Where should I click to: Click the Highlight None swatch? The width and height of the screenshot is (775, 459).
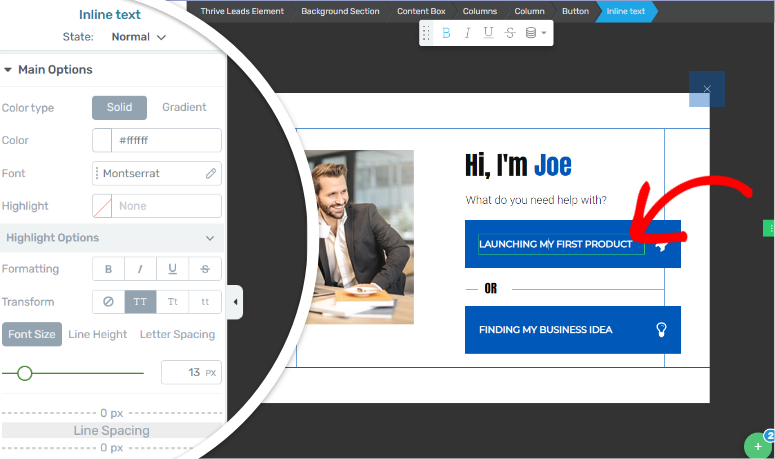pos(102,206)
